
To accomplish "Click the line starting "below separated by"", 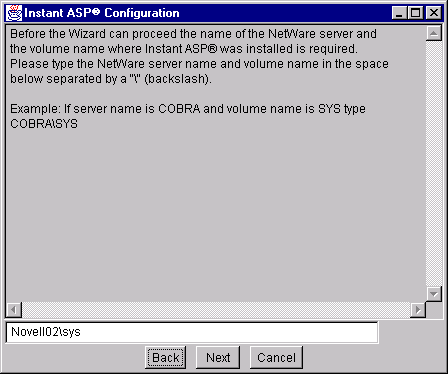I will [x=111, y=79].
